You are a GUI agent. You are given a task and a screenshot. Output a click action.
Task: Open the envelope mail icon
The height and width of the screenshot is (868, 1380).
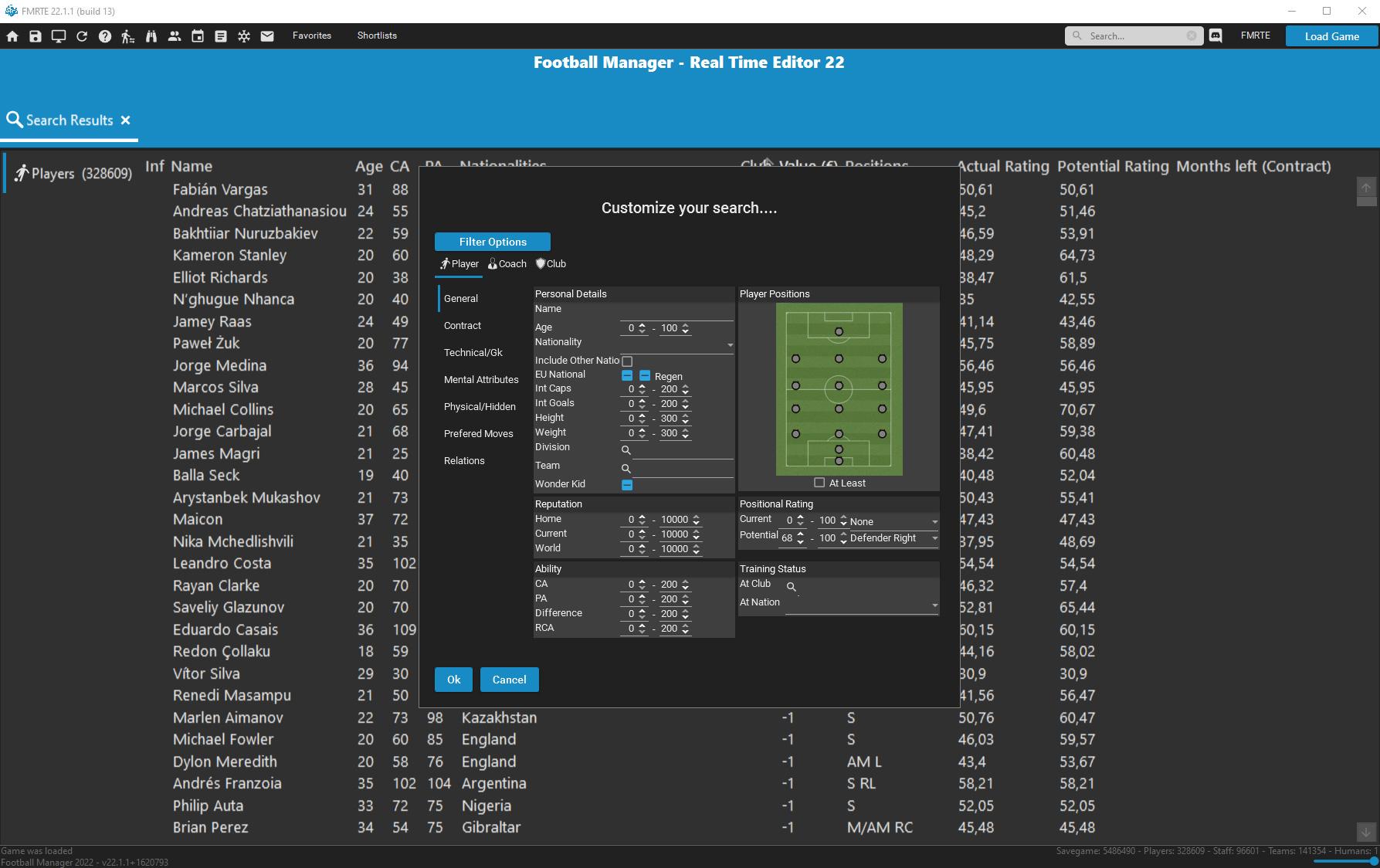click(x=267, y=36)
